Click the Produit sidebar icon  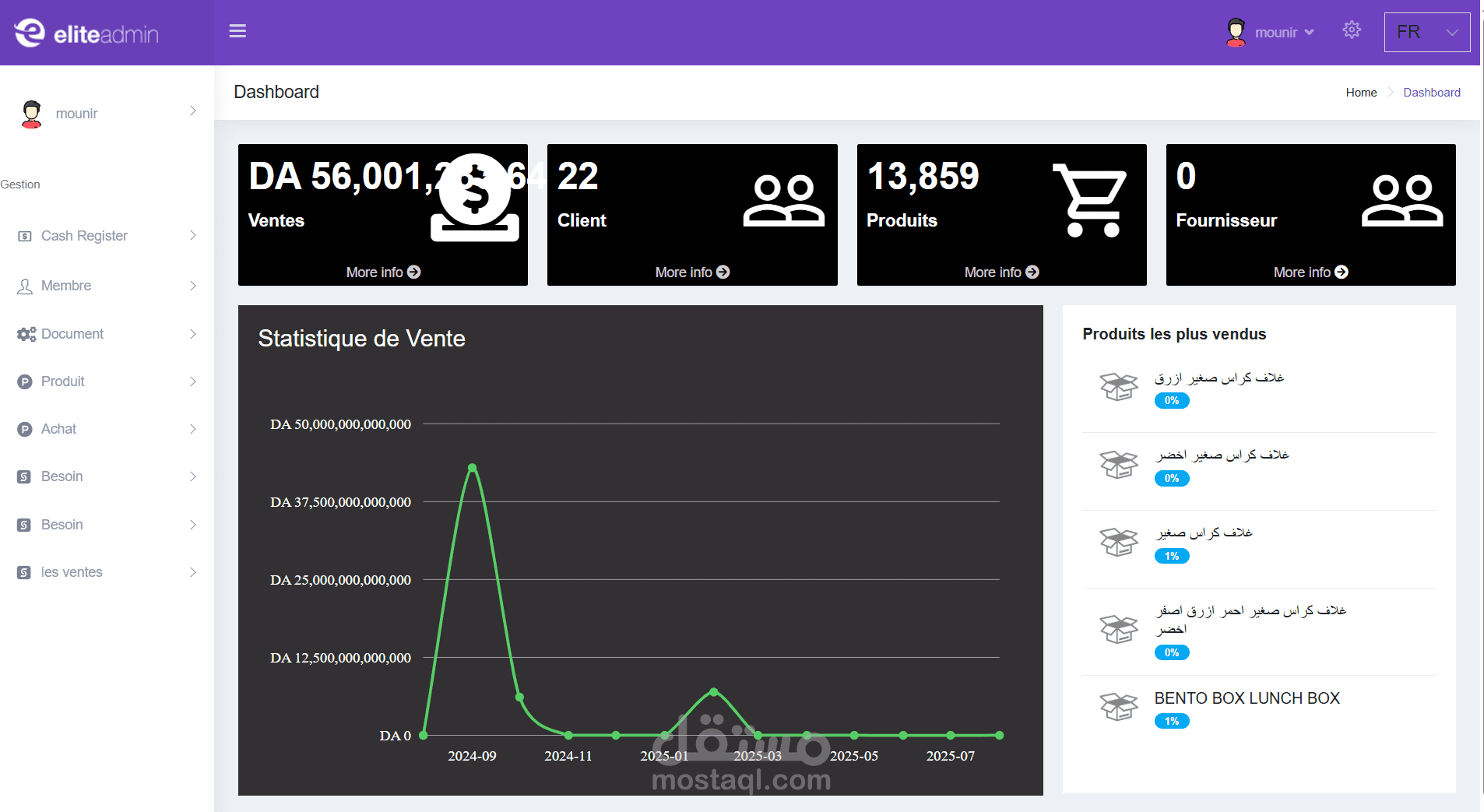point(25,381)
